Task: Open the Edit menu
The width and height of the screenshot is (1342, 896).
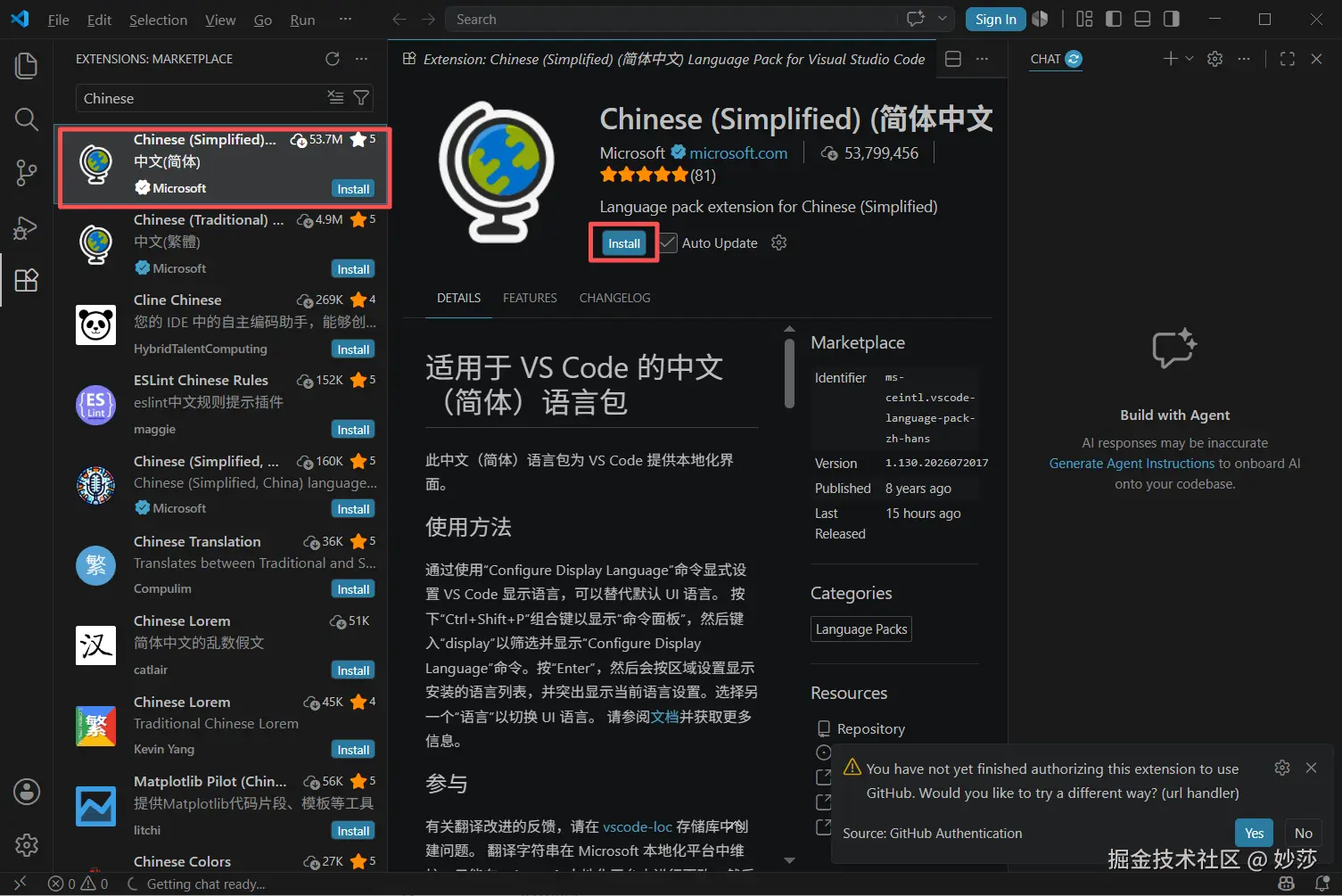Action: [99, 20]
